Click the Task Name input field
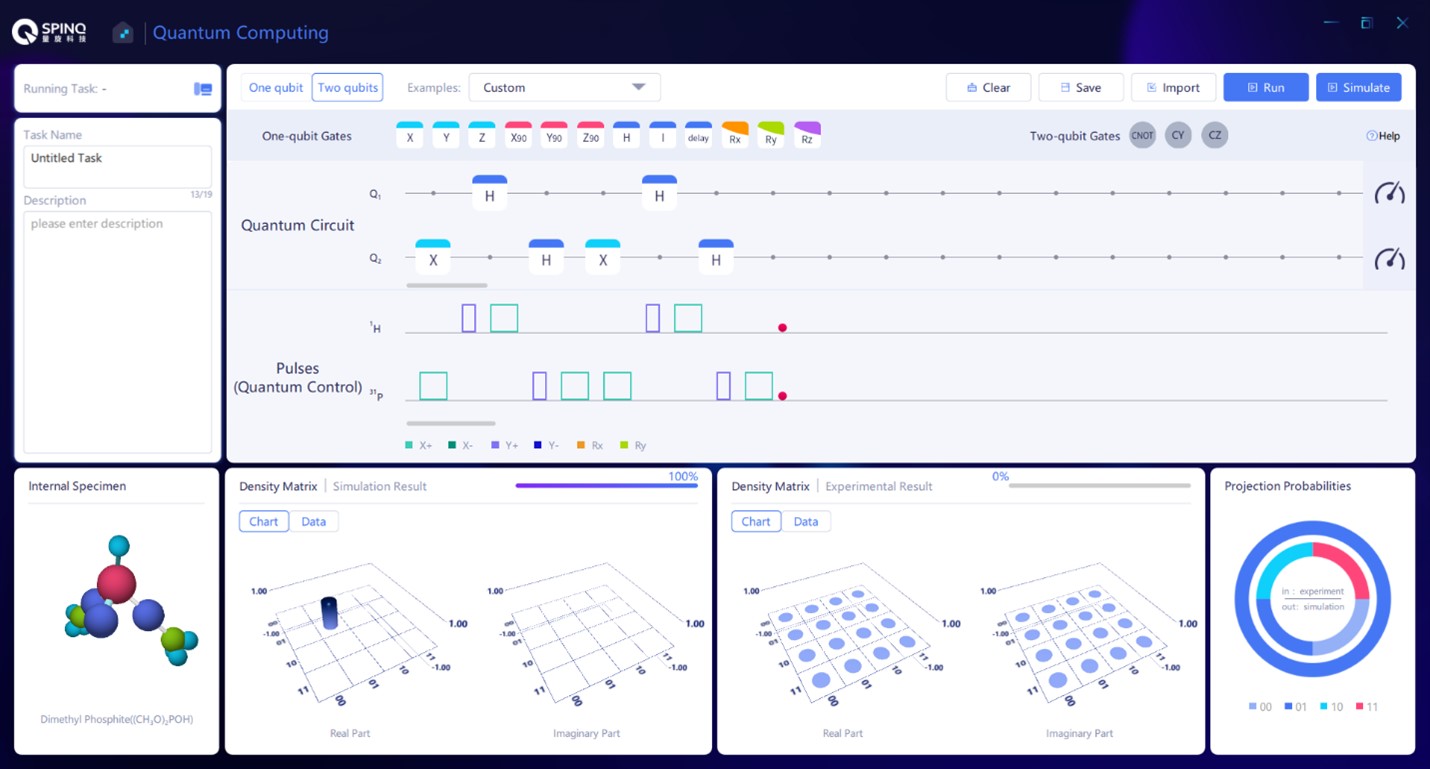This screenshot has width=1430, height=769. (118, 166)
